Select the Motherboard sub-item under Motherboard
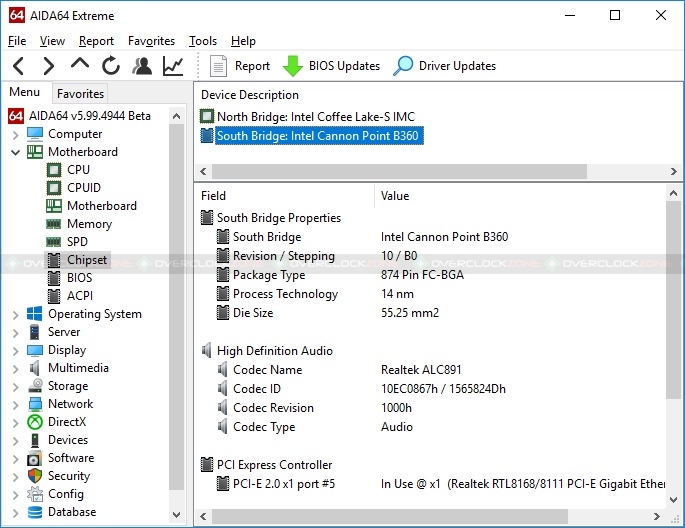Viewport: 685px width, 528px height. click(102, 206)
